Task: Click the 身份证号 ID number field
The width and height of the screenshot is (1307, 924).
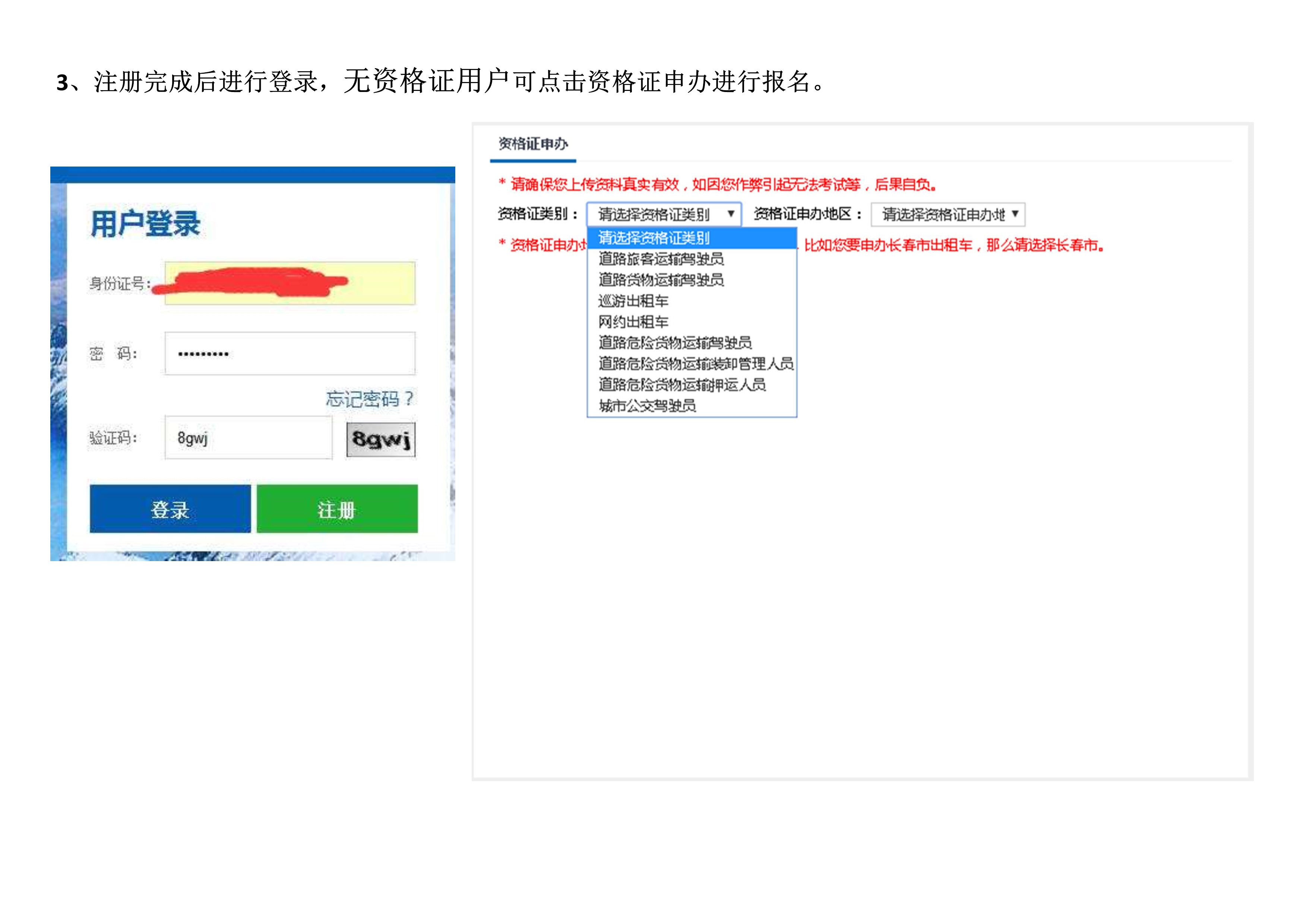Action: point(290,284)
